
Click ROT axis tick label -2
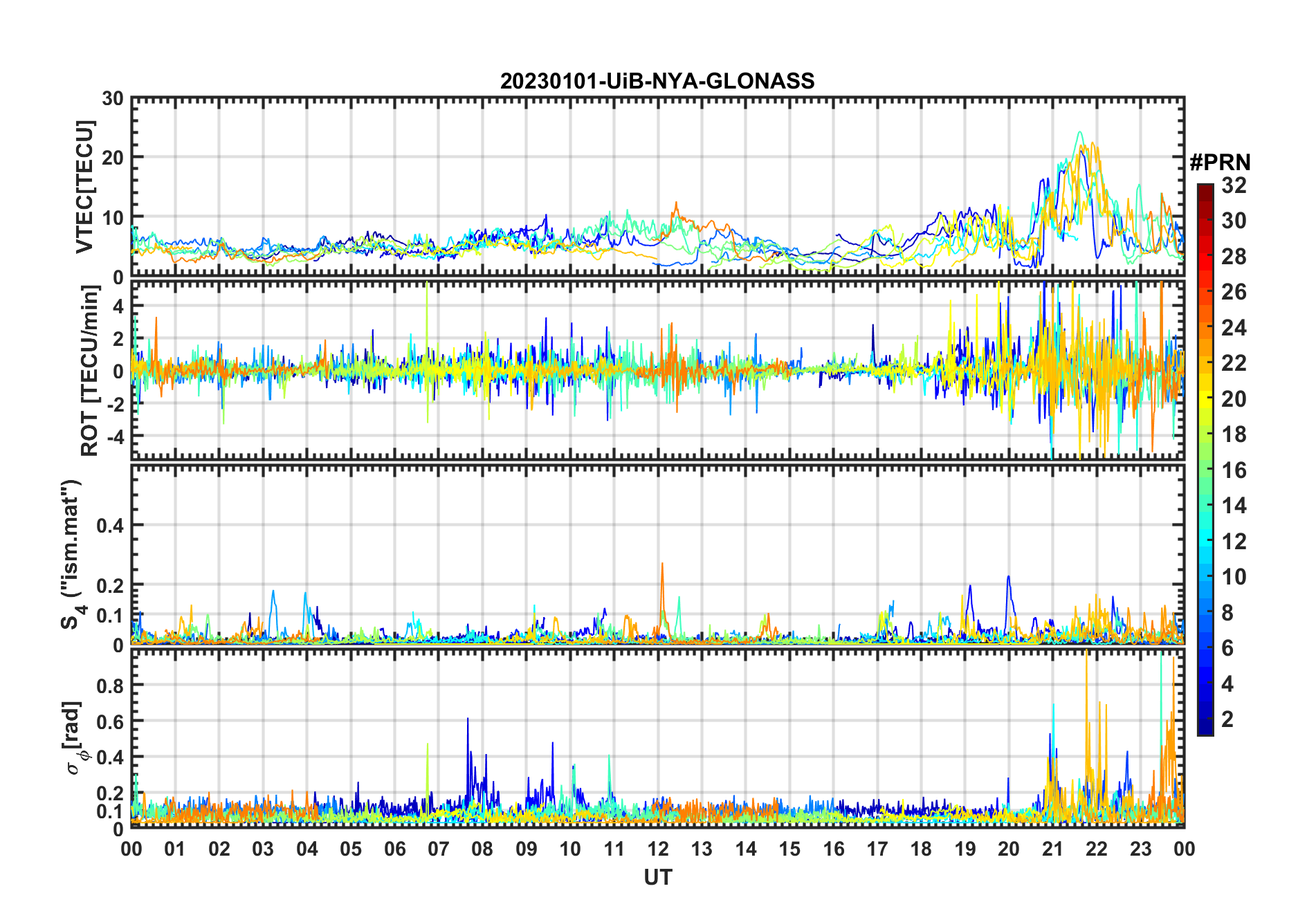[114, 404]
